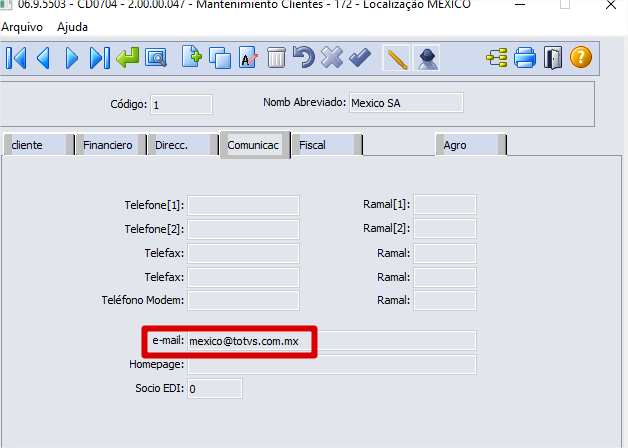The height and width of the screenshot is (448, 628).
Task: Click the person silhouette icon
Action: 426,58
